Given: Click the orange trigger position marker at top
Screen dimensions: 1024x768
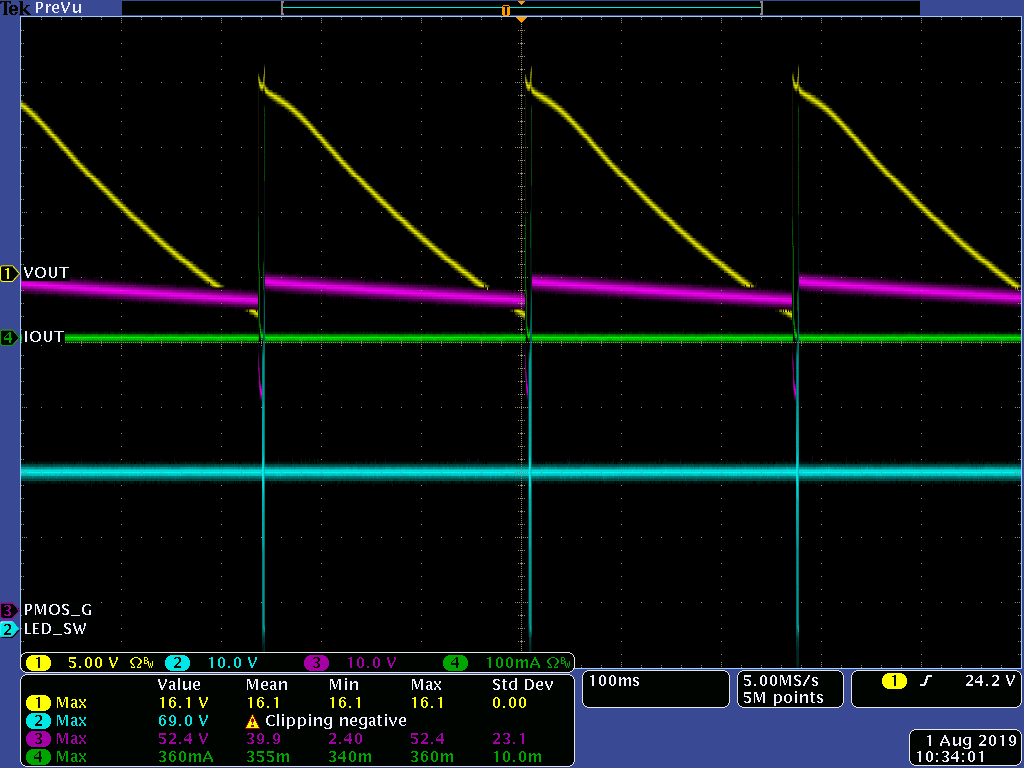Looking at the screenshot, I should (521, 20).
